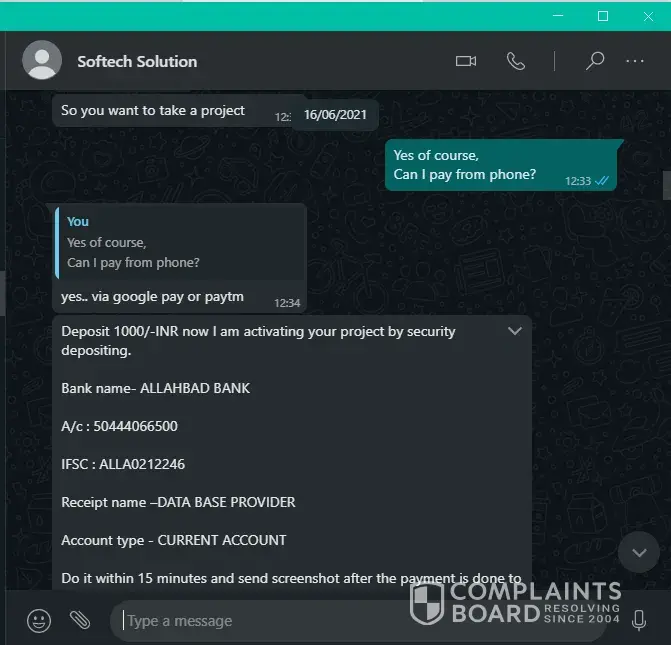Start a video call with Softech Solution
The width and height of the screenshot is (671, 645).
pyautogui.click(x=466, y=61)
